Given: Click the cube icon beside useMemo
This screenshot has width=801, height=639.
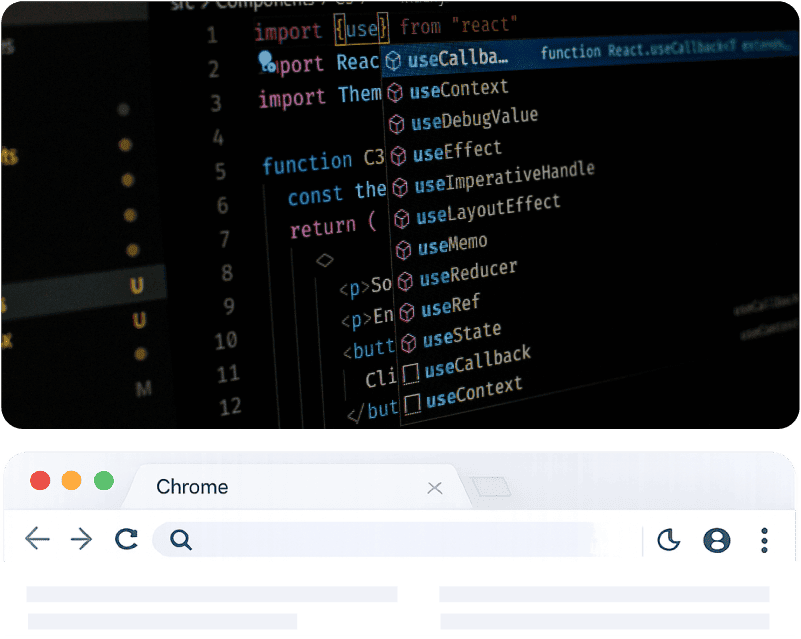Looking at the screenshot, I should 403,249.
